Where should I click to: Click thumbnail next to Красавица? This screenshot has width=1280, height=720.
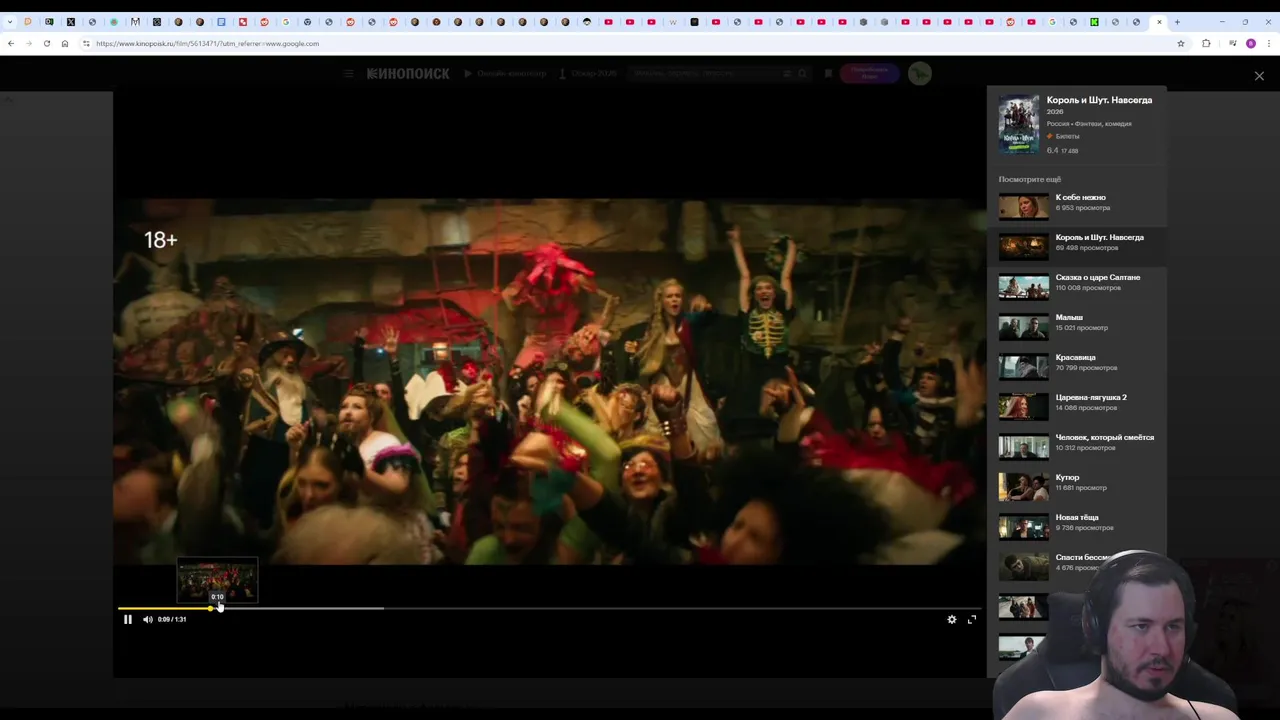pyautogui.click(x=1024, y=366)
